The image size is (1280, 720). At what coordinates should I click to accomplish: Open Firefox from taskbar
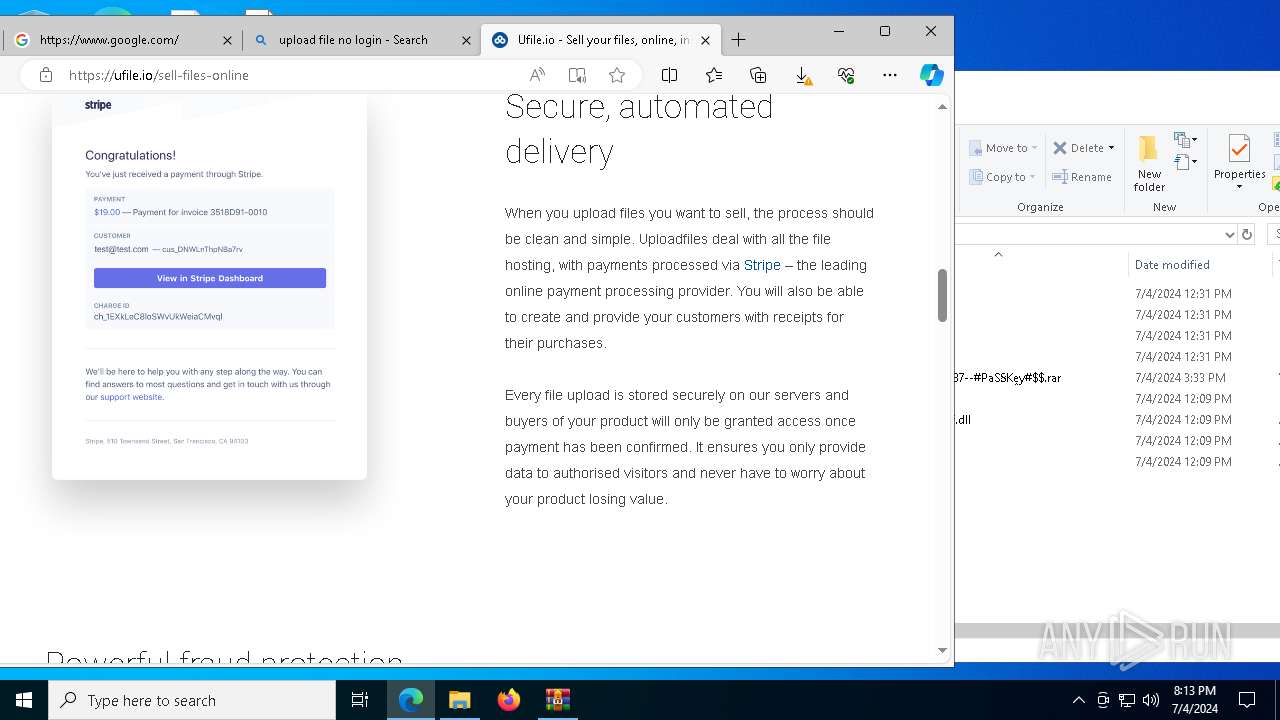click(x=508, y=700)
